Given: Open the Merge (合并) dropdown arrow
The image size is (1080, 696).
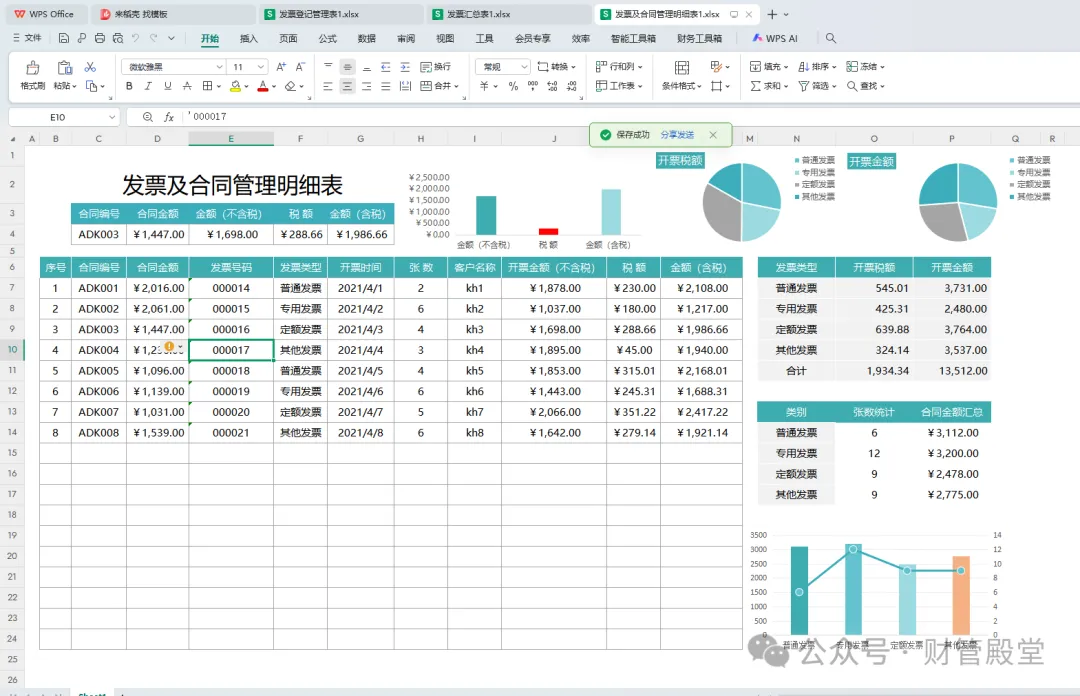Looking at the screenshot, I should coord(456,87).
